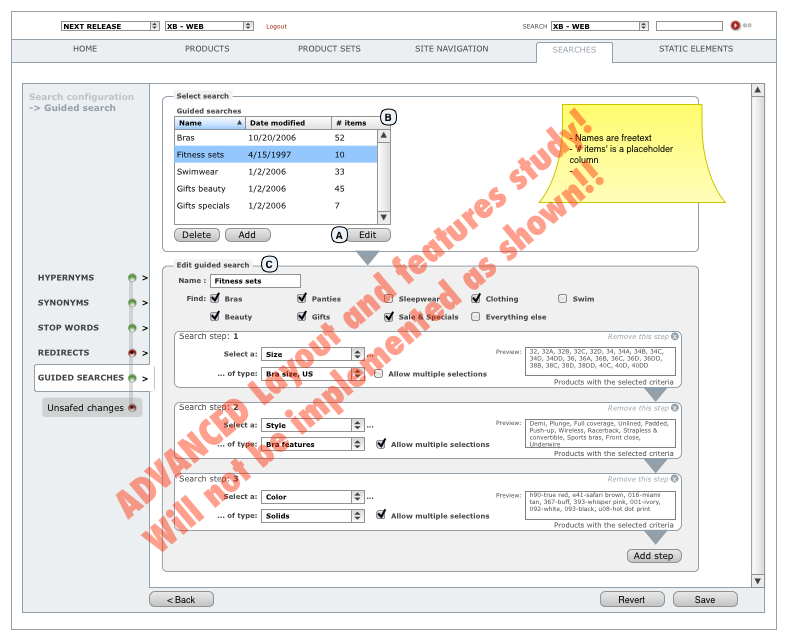Enable the Swim checkbox
788x640 pixels.
point(563,299)
